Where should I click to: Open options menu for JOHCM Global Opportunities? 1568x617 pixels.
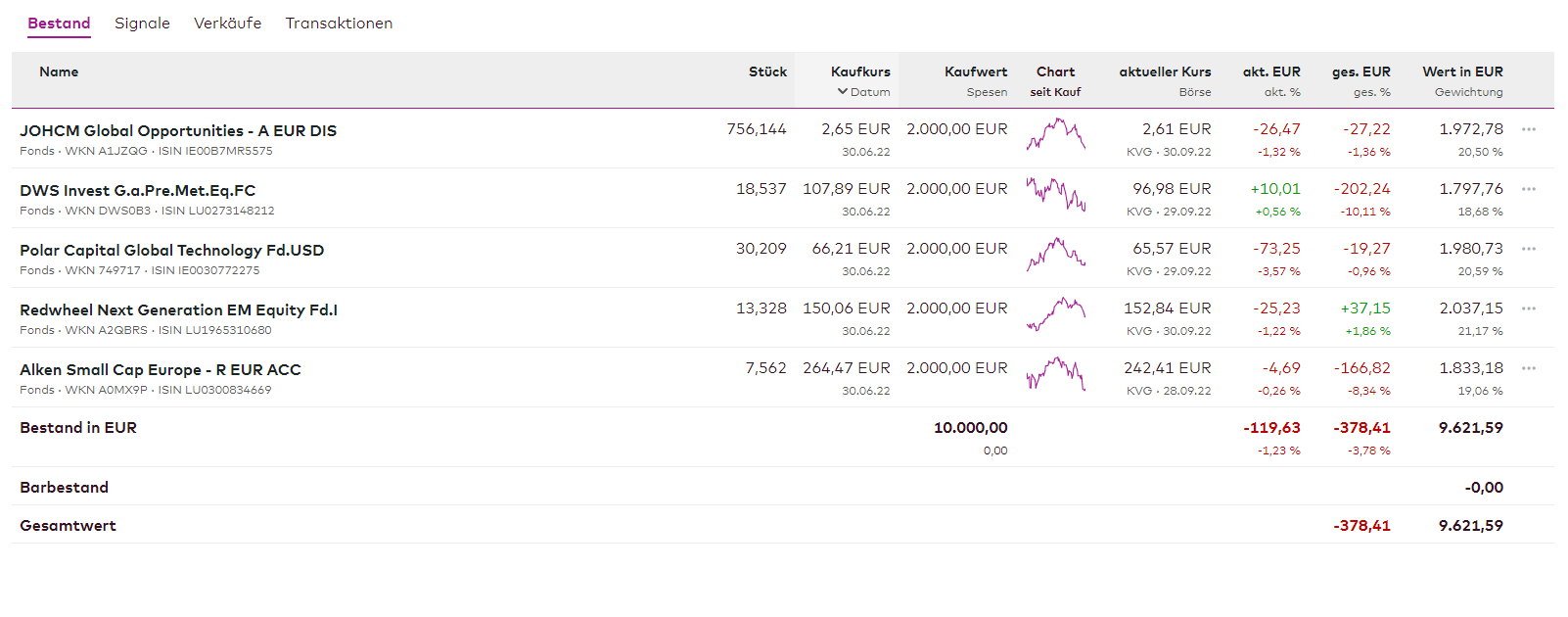point(1528,129)
